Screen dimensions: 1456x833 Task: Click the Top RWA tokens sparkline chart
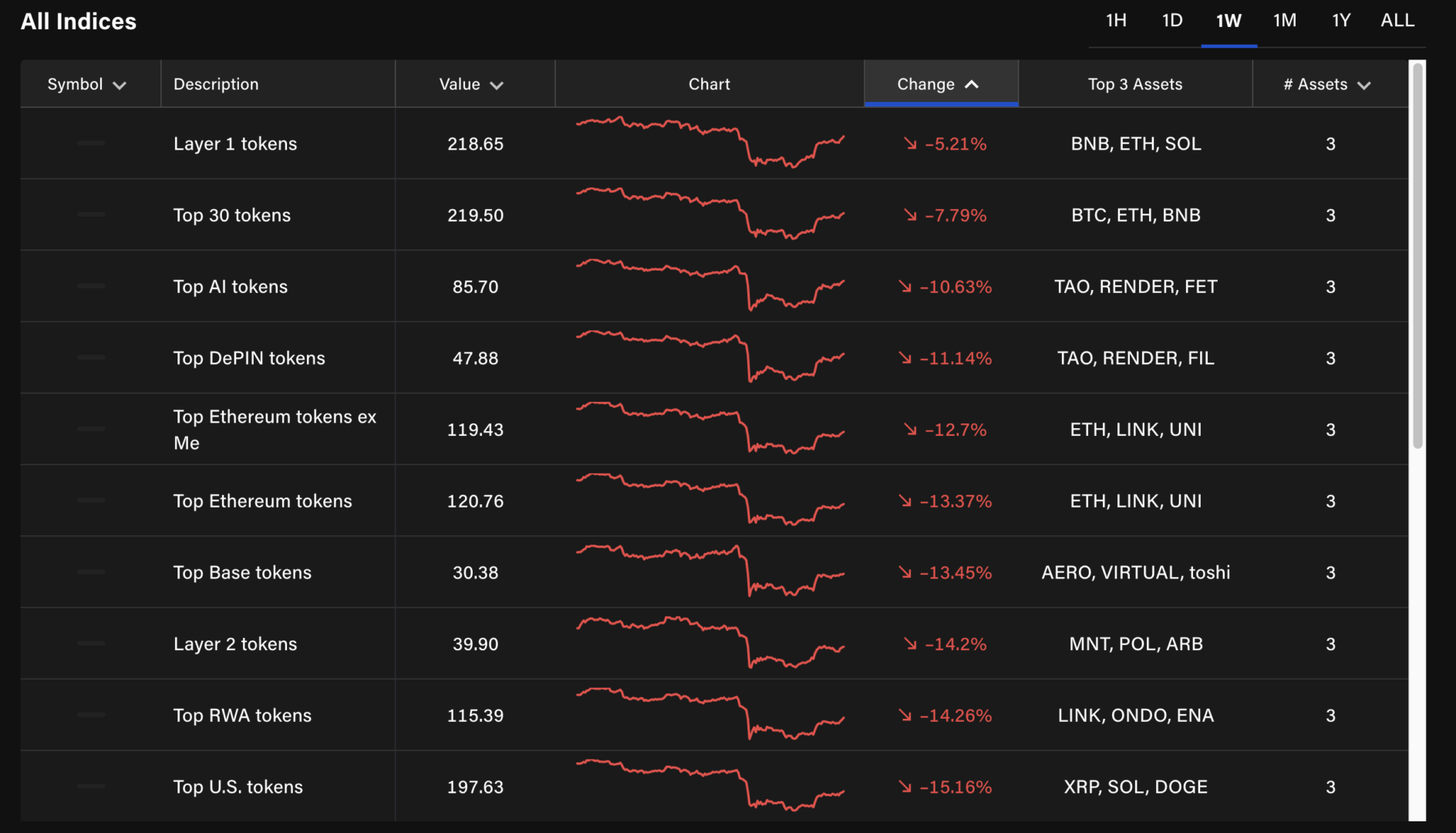[709, 715]
